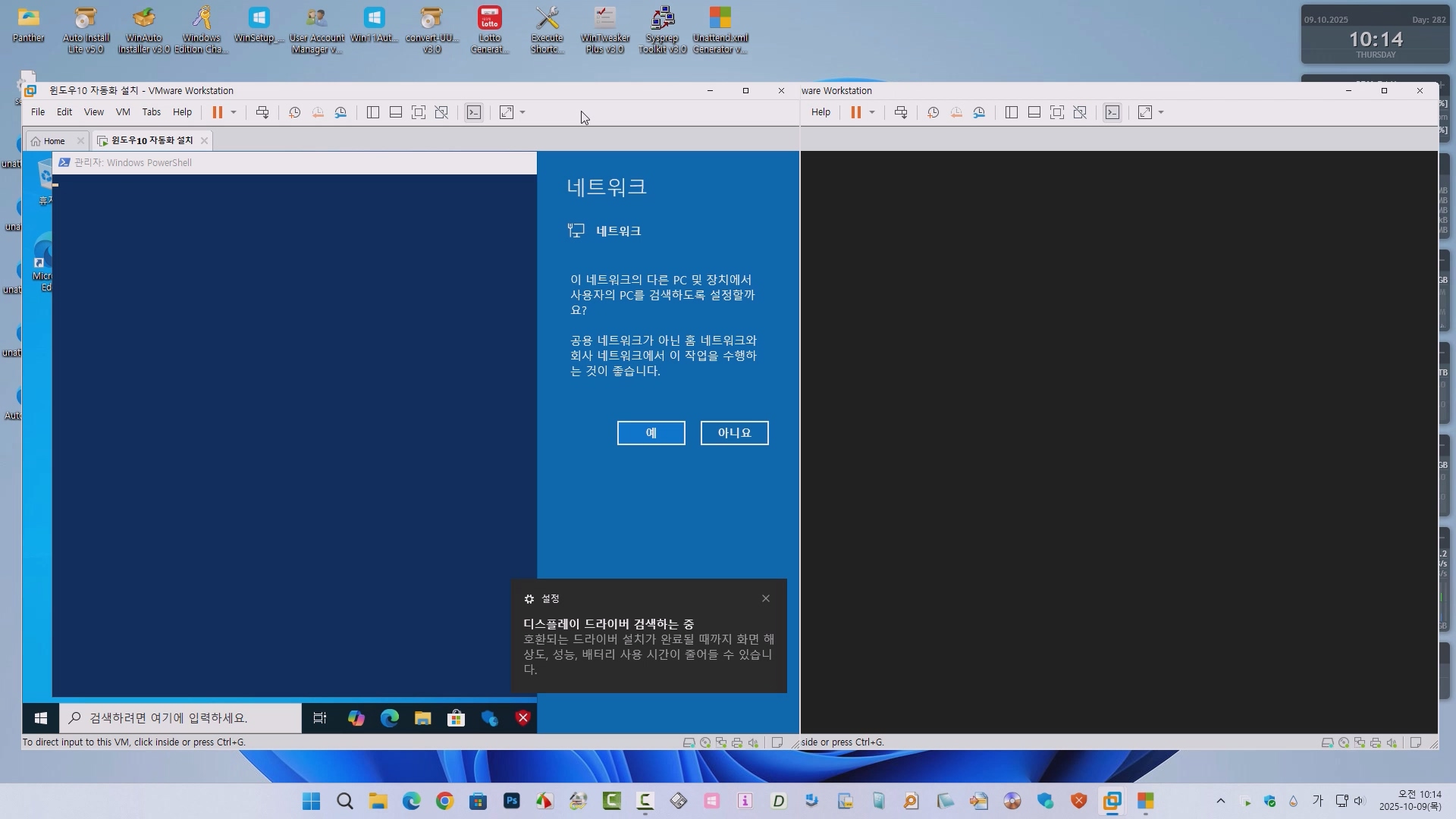This screenshot has height=819, width=1456.
Task: Toggle Unity mode icon
Action: coord(441,112)
